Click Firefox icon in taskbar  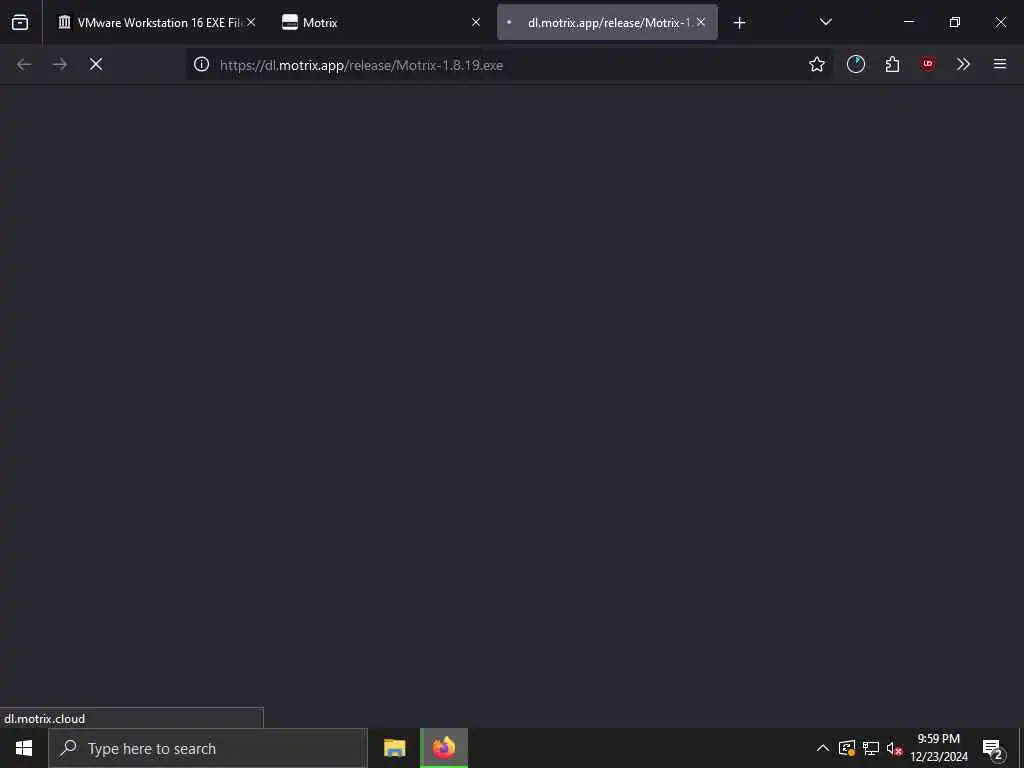click(x=444, y=748)
